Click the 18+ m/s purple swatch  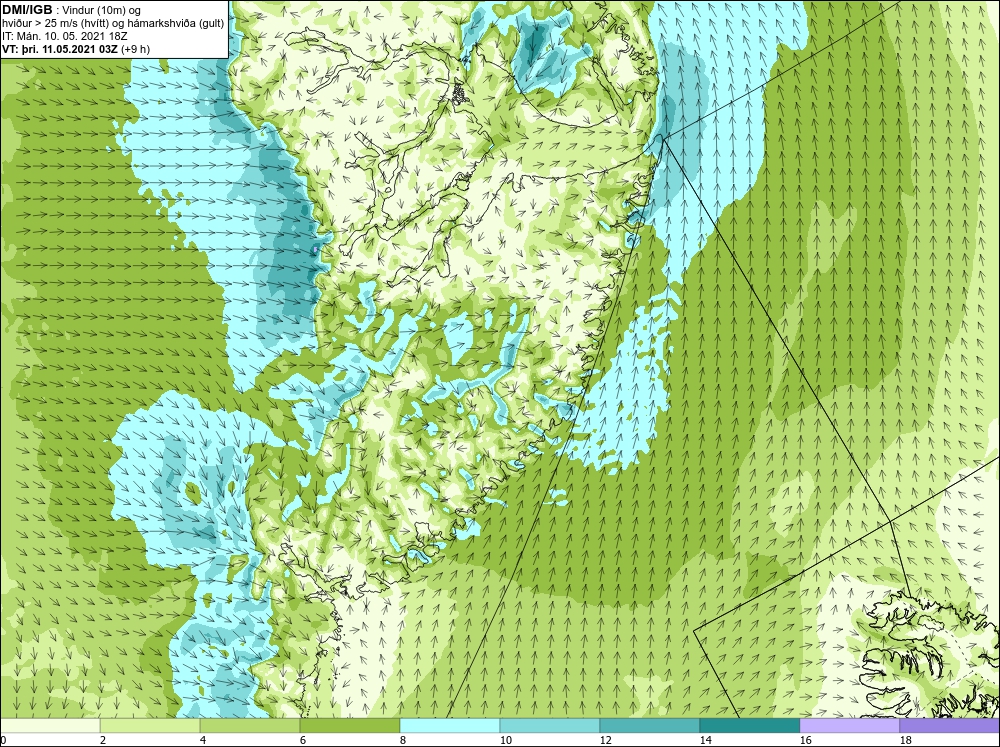click(950, 725)
